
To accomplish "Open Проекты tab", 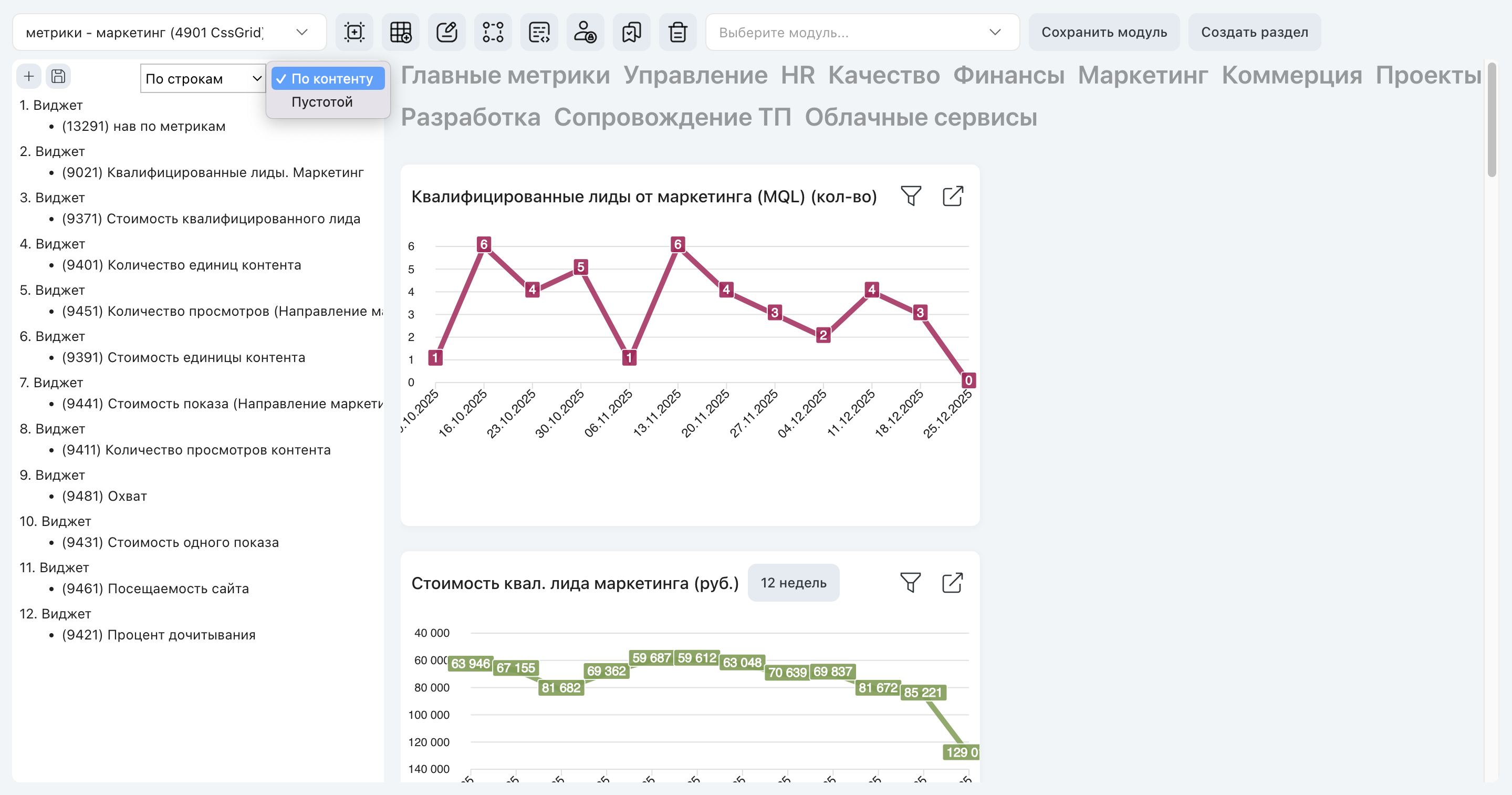I will 1428,75.
